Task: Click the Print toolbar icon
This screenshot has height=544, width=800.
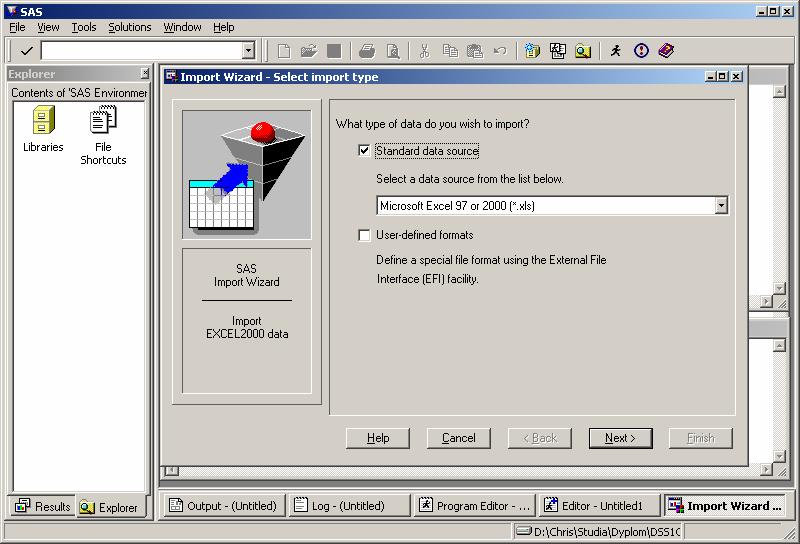Action: point(367,51)
